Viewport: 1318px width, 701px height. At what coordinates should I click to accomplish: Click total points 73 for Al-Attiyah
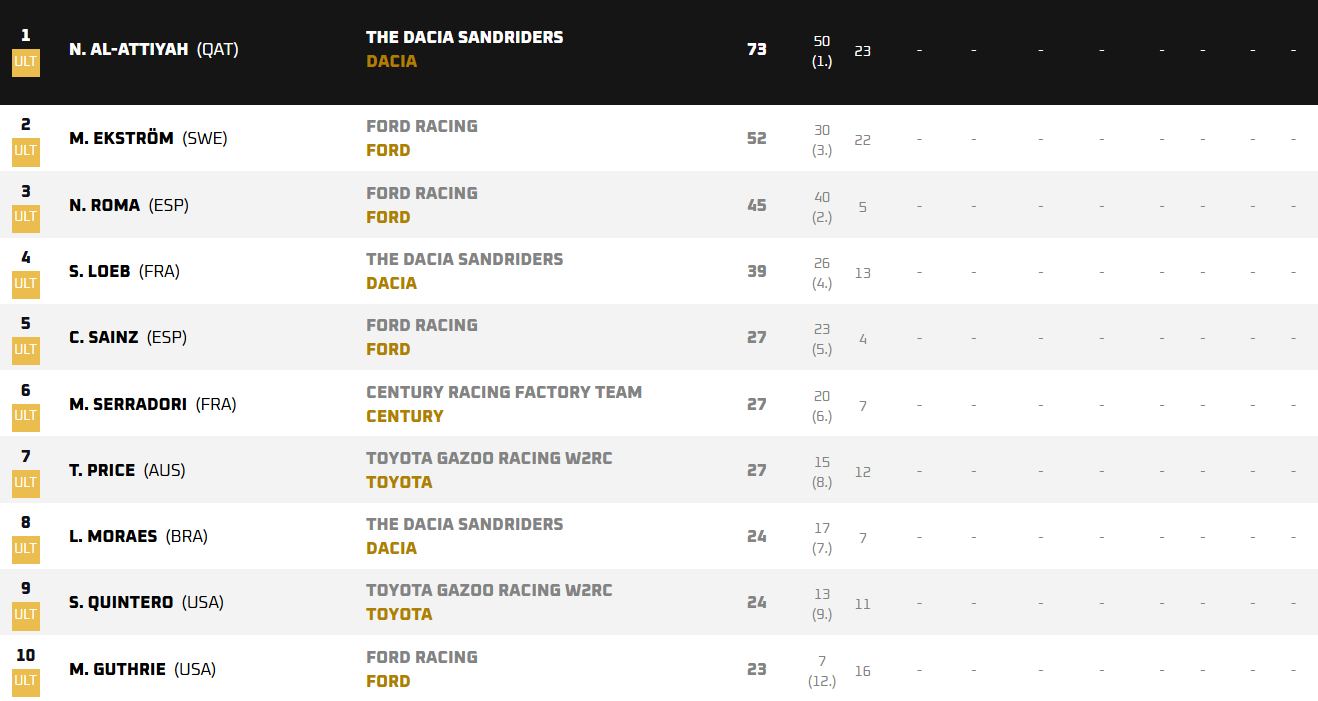pos(756,49)
